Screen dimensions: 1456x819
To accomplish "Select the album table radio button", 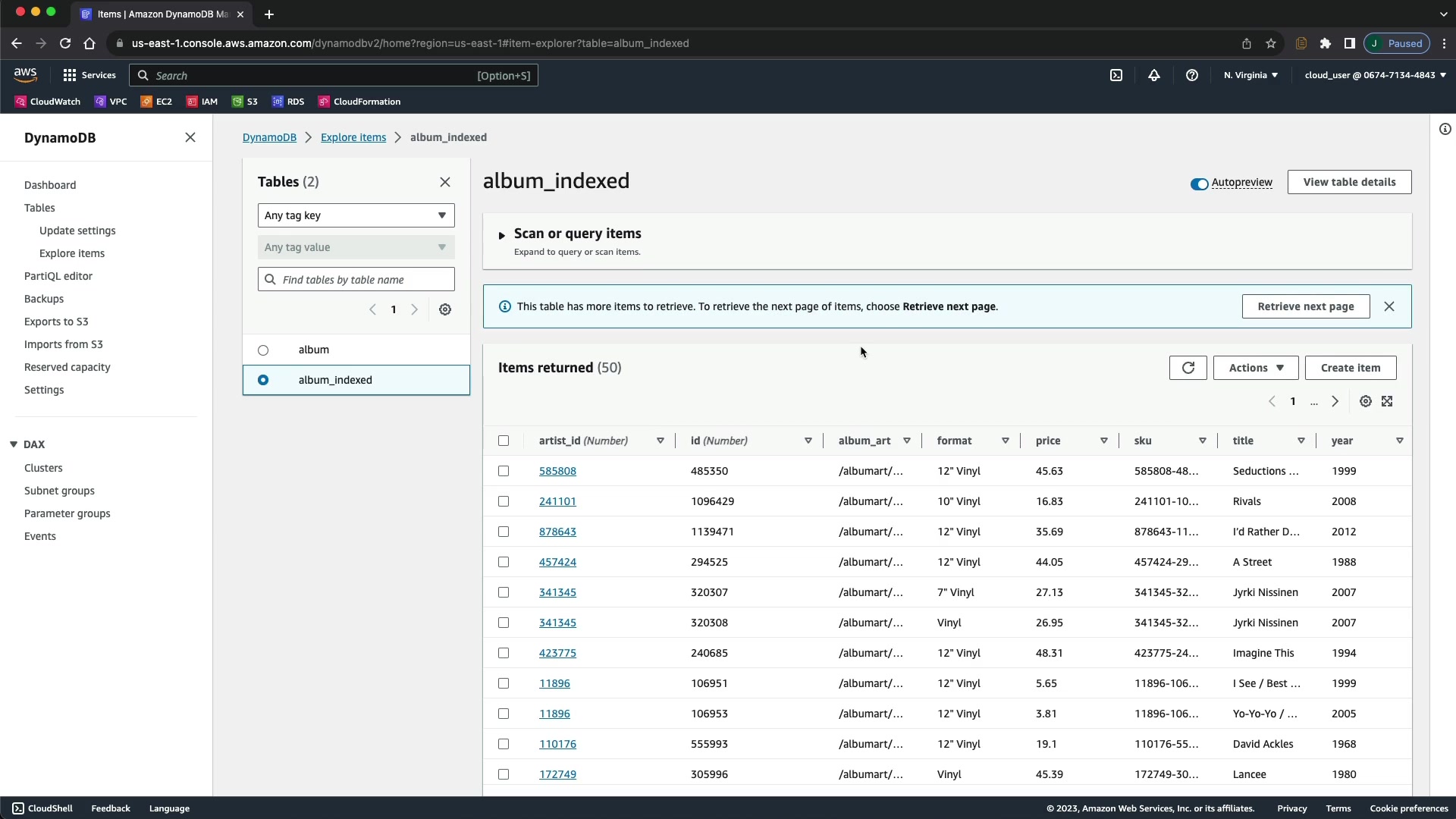I will click(x=263, y=350).
